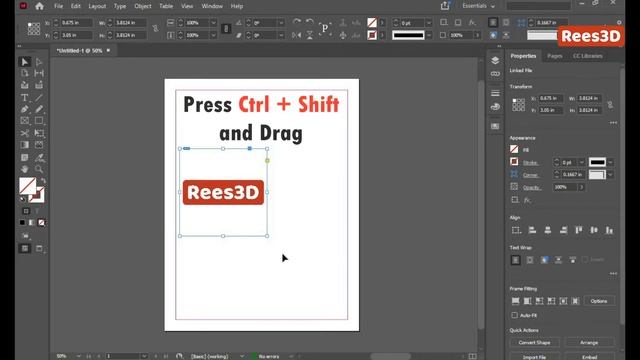Select the Pen tool
Image resolution: width=640 pixels, height=360 pixels.
(24, 109)
